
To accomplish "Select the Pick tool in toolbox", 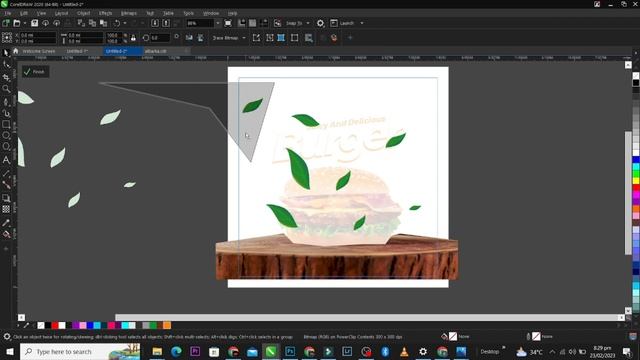I will pos(6,53).
